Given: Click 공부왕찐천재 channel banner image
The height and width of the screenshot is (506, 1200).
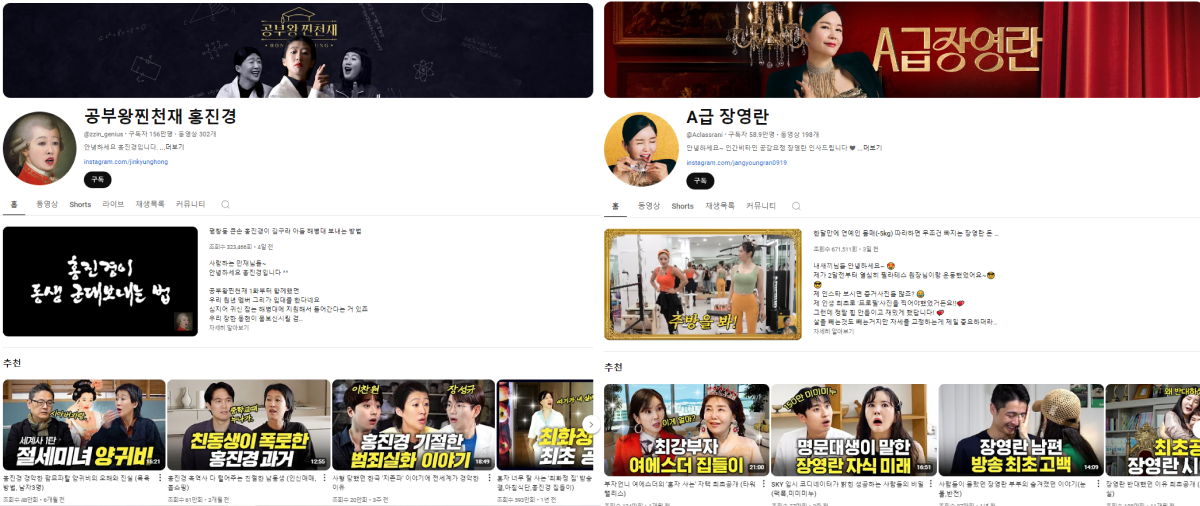Looking at the screenshot, I should tap(297, 49).
